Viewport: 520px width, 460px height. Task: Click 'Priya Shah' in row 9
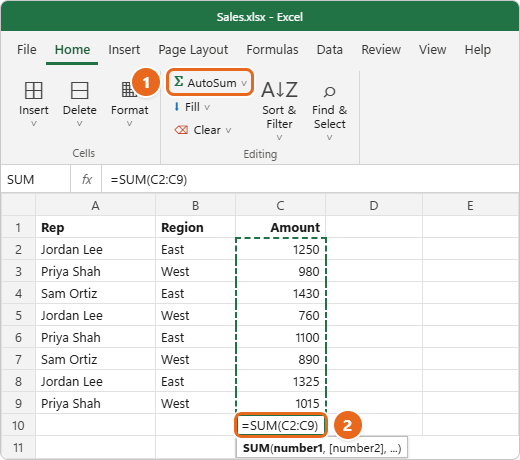tap(95, 403)
